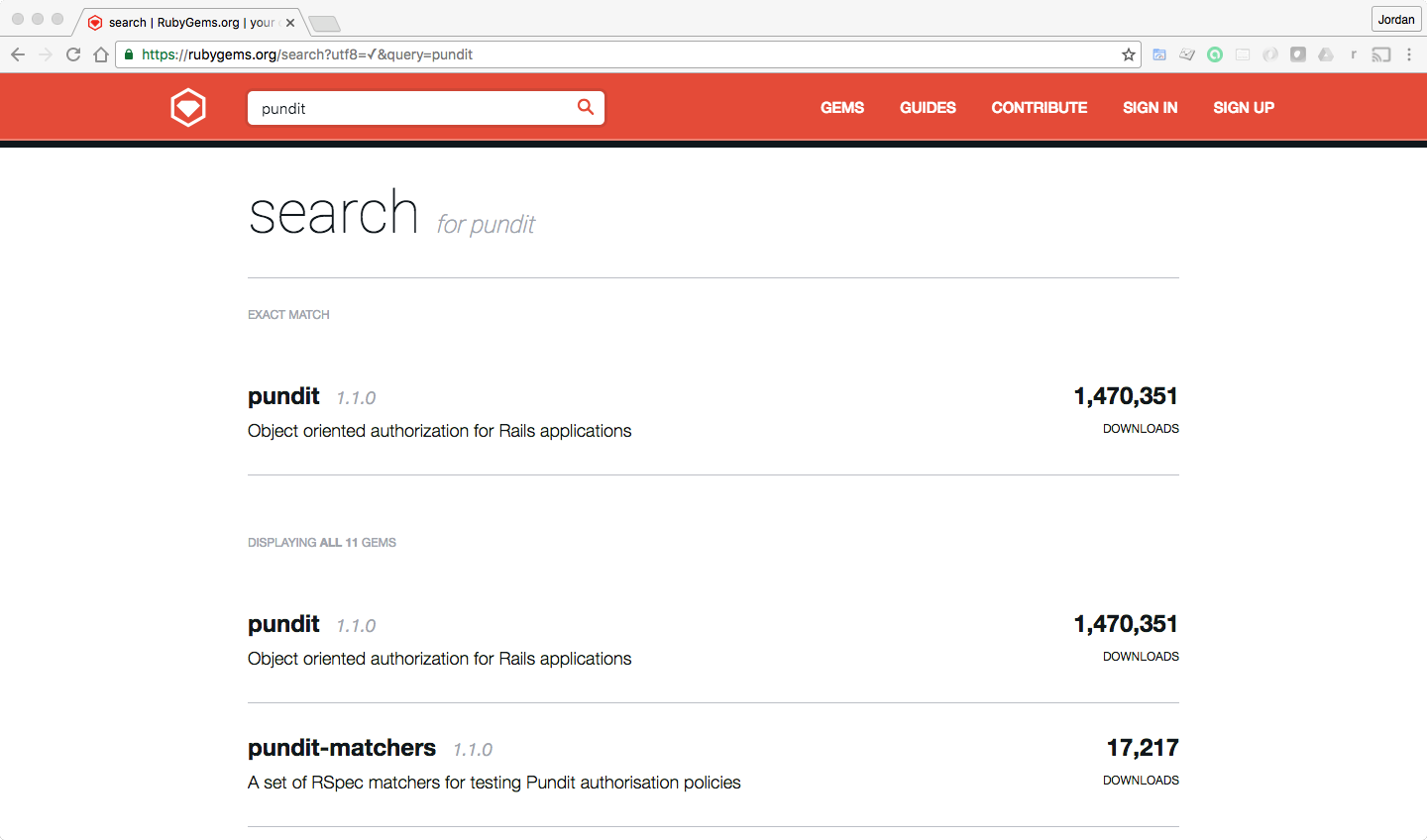The width and height of the screenshot is (1427, 840).
Task: Open the GEMS navigation item
Action: pos(842,107)
